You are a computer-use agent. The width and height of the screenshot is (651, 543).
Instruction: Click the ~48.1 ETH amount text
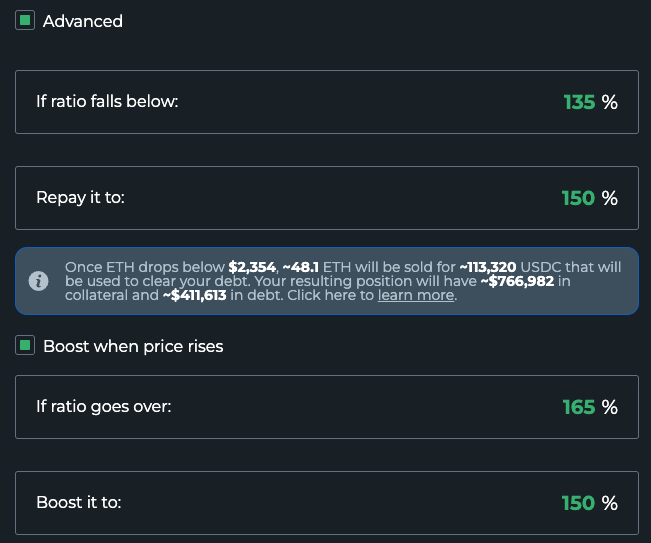pos(301,267)
